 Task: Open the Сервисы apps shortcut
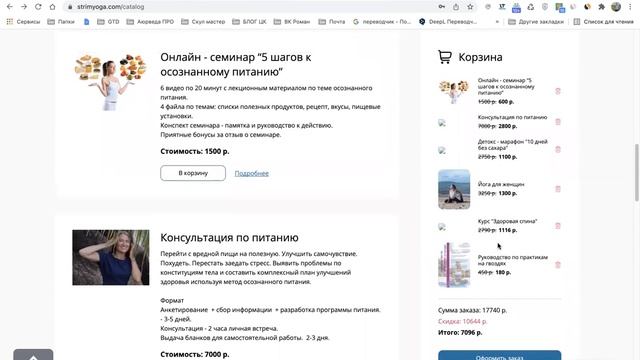pos(24,22)
